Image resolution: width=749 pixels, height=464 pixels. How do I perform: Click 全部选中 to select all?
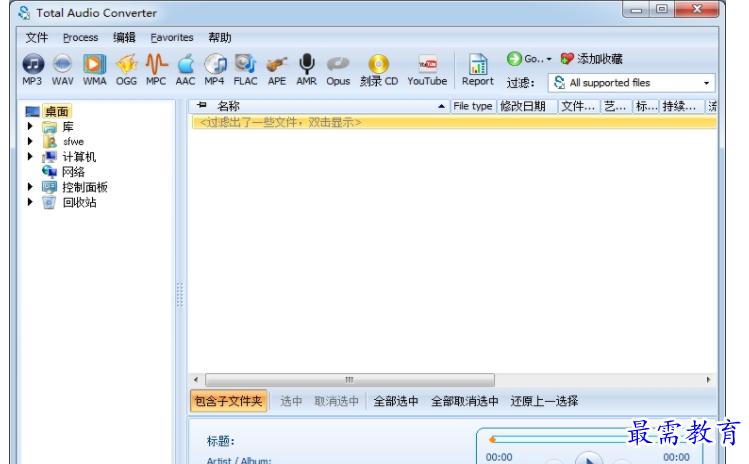[x=396, y=401]
